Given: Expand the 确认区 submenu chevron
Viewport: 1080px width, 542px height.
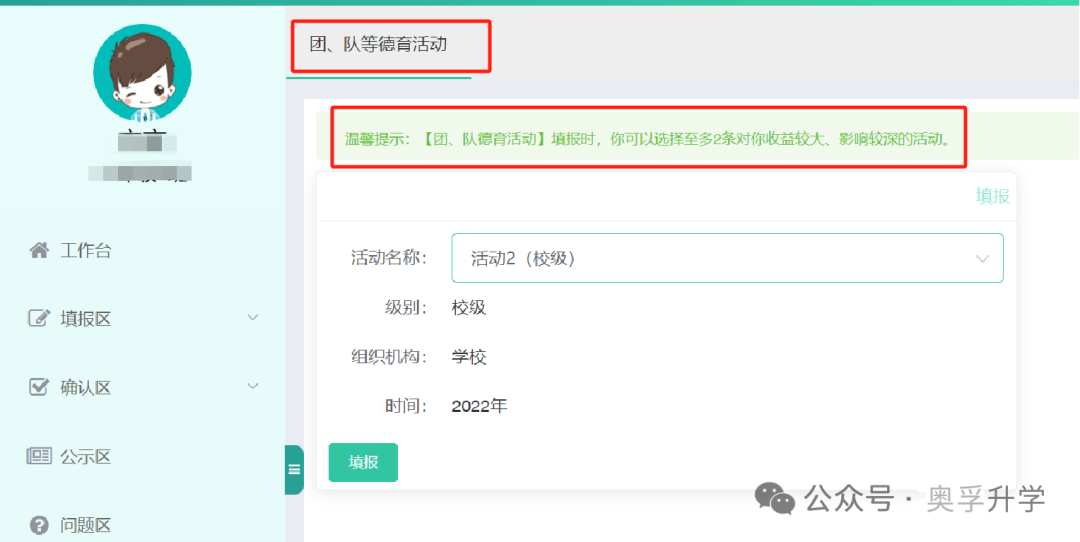Looking at the screenshot, I should pyautogui.click(x=253, y=386).
